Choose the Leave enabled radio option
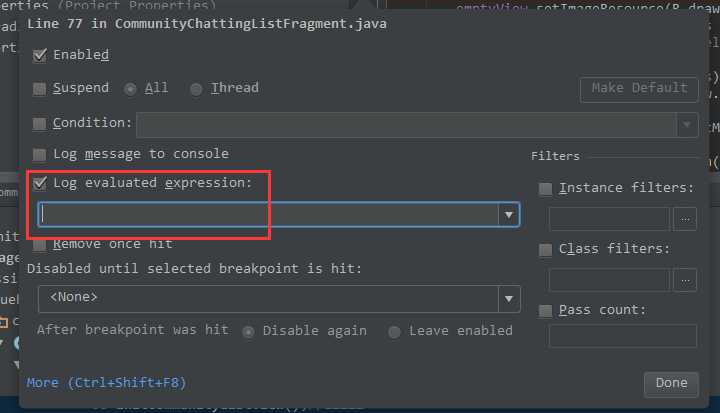Viewport: 720px width, 413px height. pyautogui.click(x=394, y=332)
